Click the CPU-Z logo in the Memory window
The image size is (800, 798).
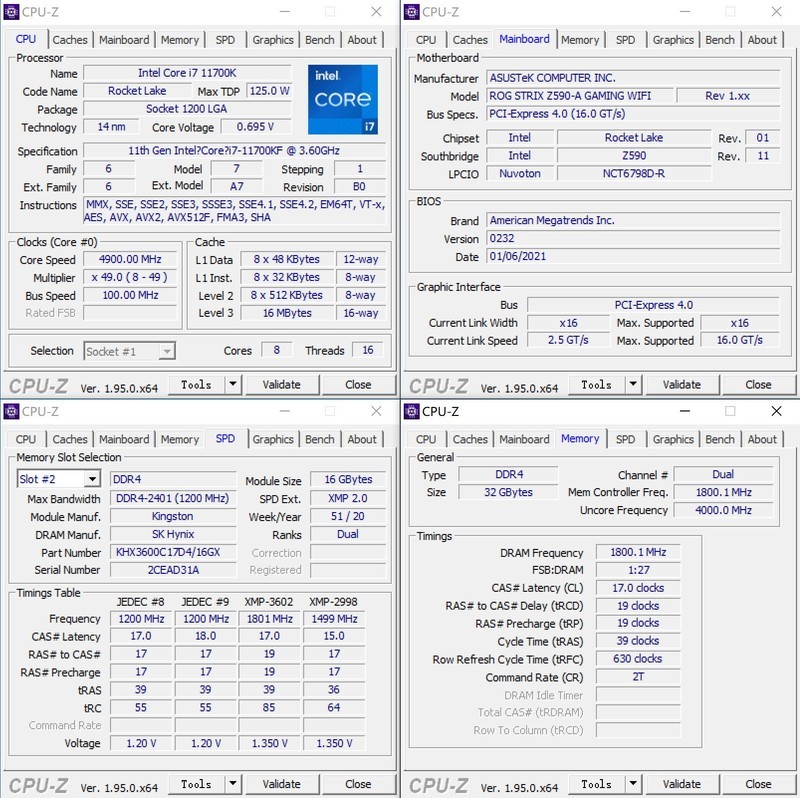[437, 783]
